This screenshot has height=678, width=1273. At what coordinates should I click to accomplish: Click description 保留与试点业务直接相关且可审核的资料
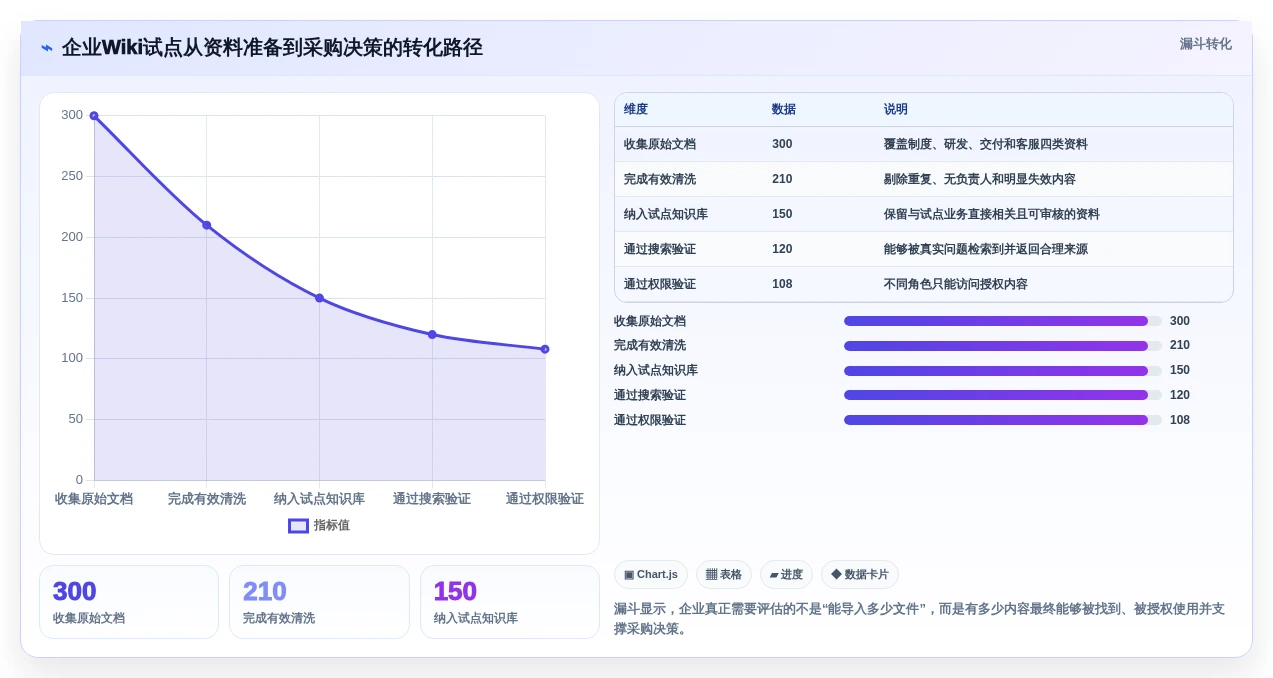click(x=992, y=214)
